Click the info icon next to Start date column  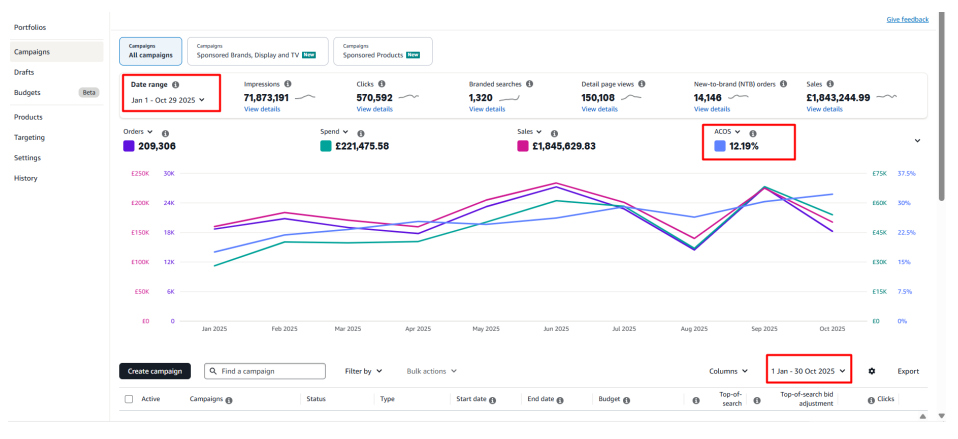coord(493,400)
